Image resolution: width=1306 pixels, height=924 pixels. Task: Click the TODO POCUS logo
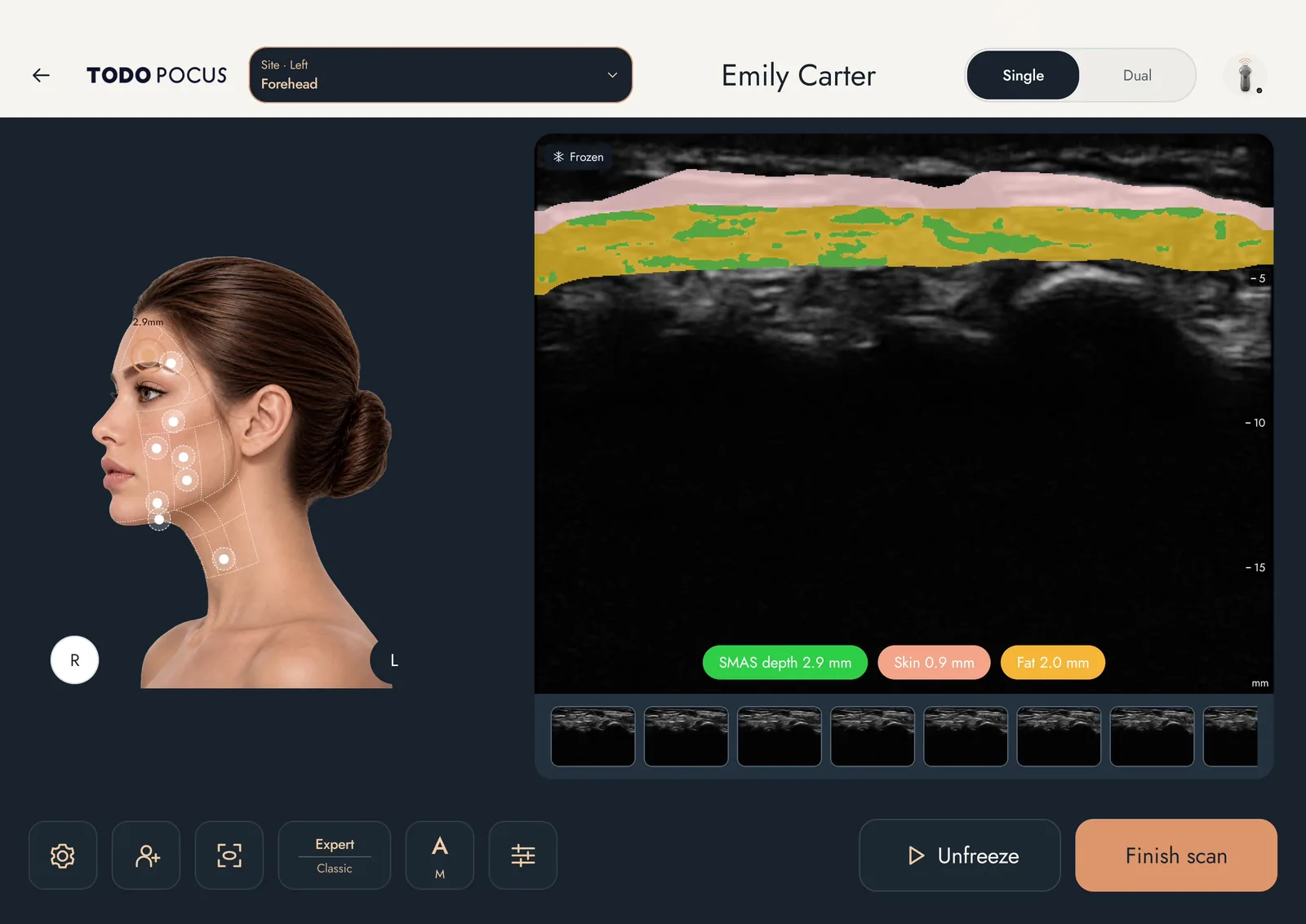click(157, 75)
